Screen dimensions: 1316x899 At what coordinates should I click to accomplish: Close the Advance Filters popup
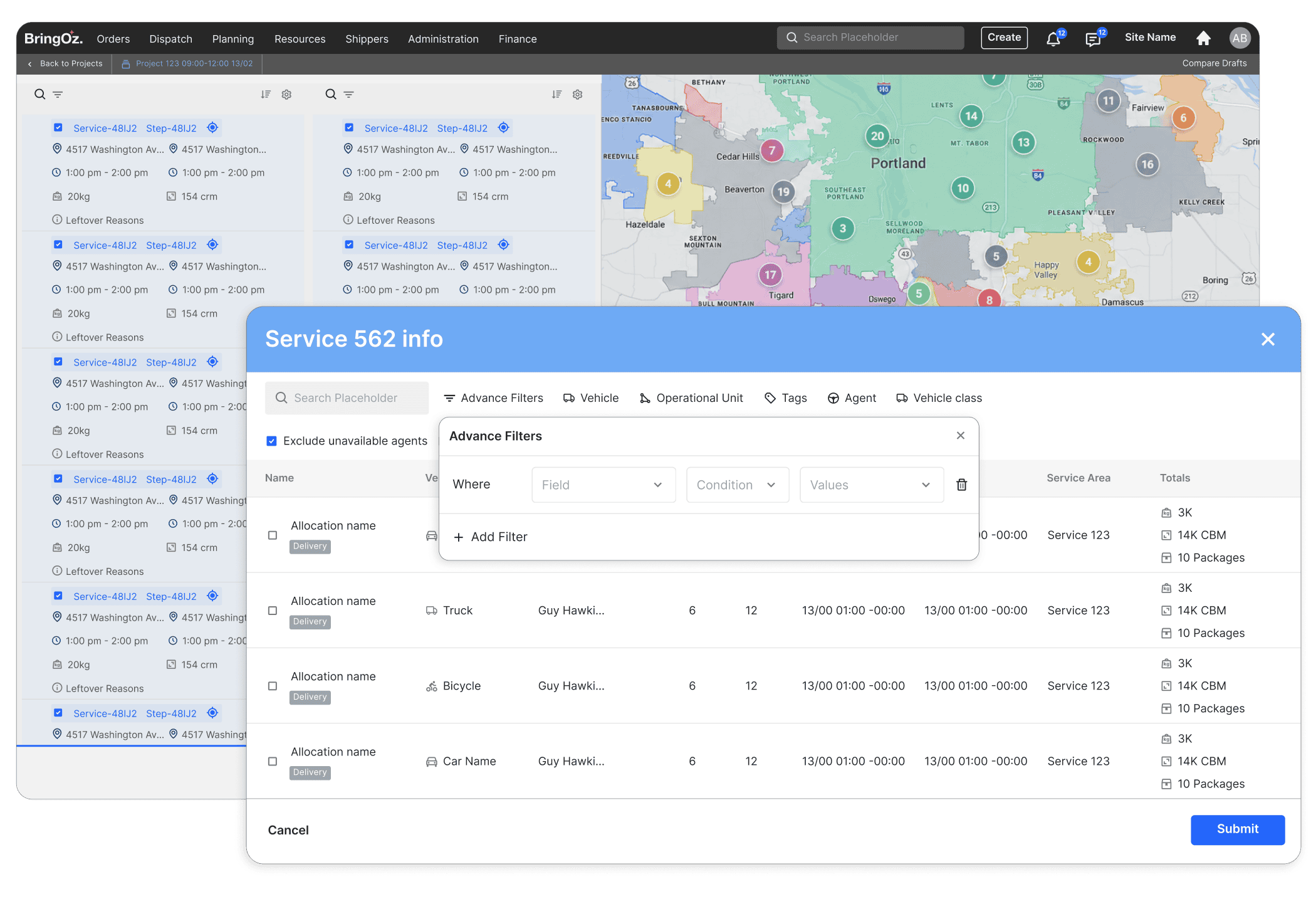pyautogui.click(x=960, y=435)
